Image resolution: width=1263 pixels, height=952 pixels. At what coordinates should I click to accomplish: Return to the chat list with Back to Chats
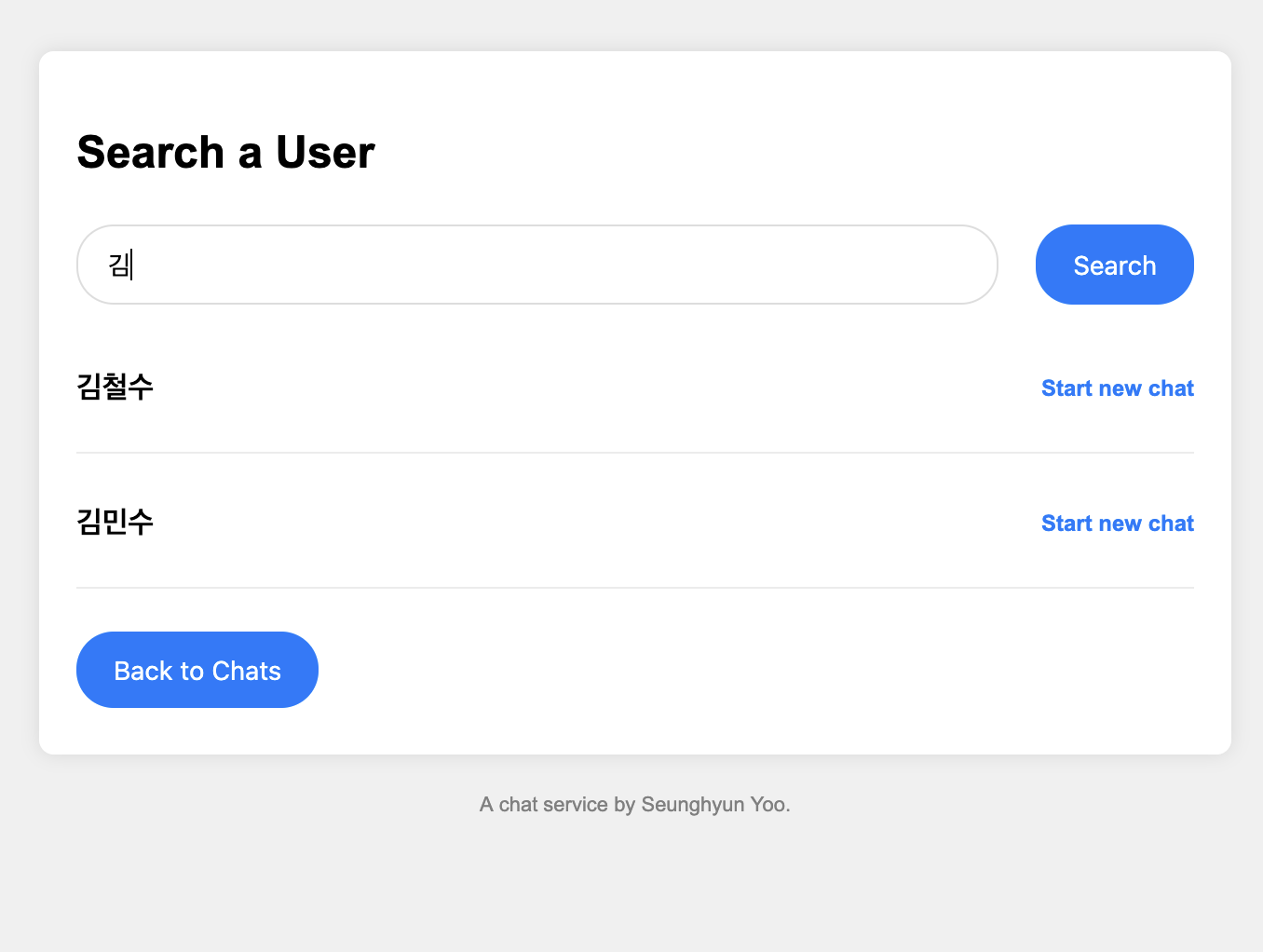(197, 670)
